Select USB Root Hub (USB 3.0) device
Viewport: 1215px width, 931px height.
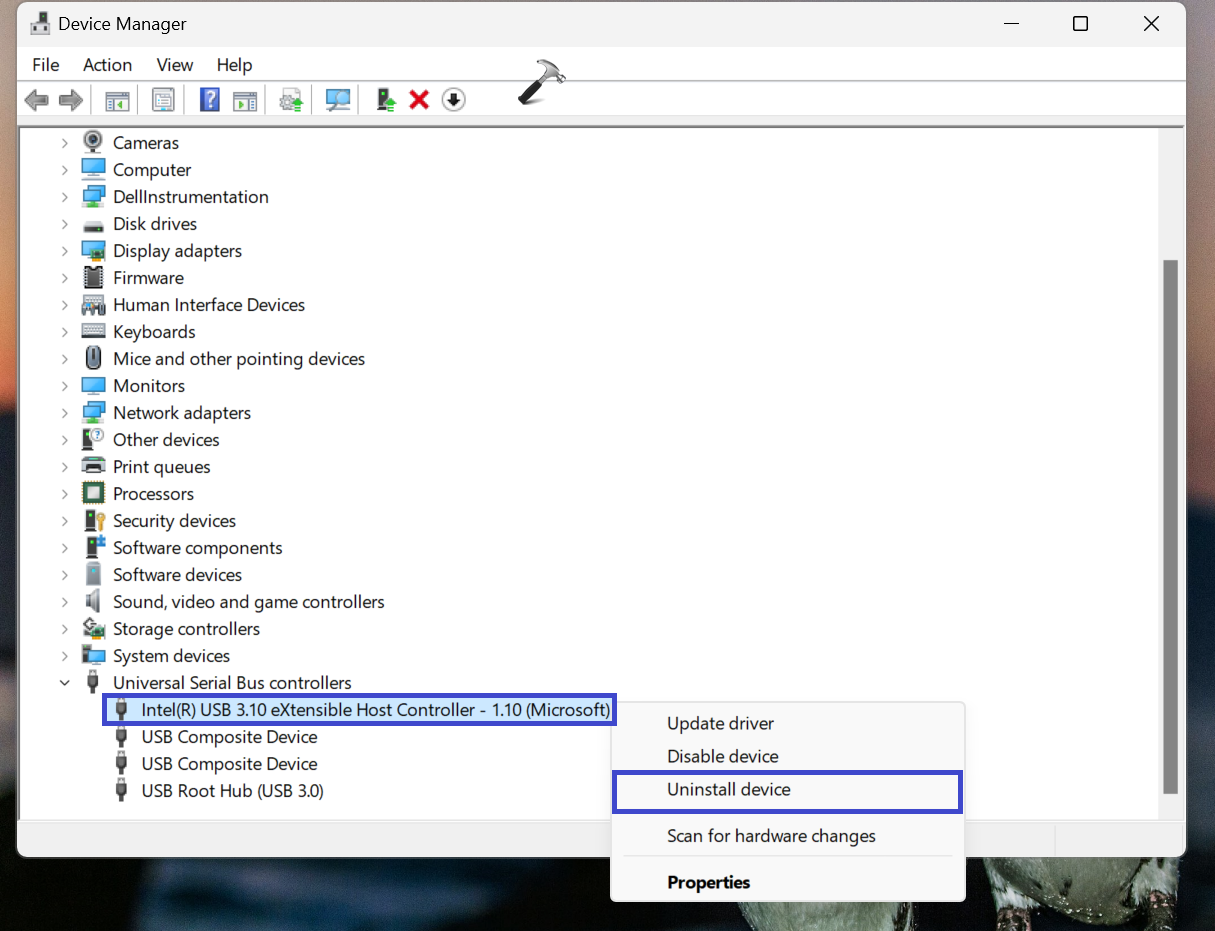232,791
